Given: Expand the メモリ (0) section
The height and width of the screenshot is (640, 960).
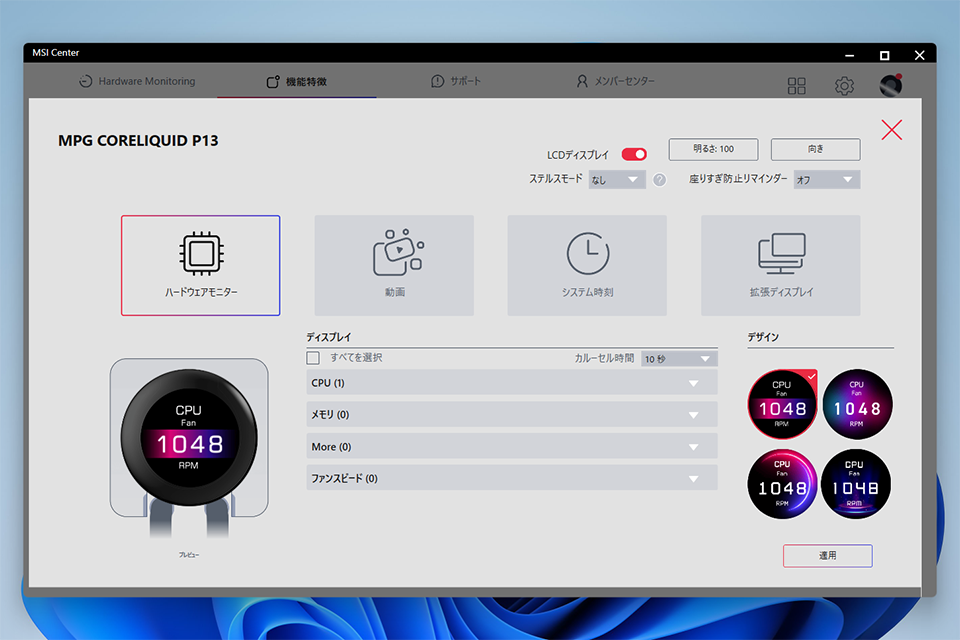Looking at the screenshot, I should tap(512, 415).
